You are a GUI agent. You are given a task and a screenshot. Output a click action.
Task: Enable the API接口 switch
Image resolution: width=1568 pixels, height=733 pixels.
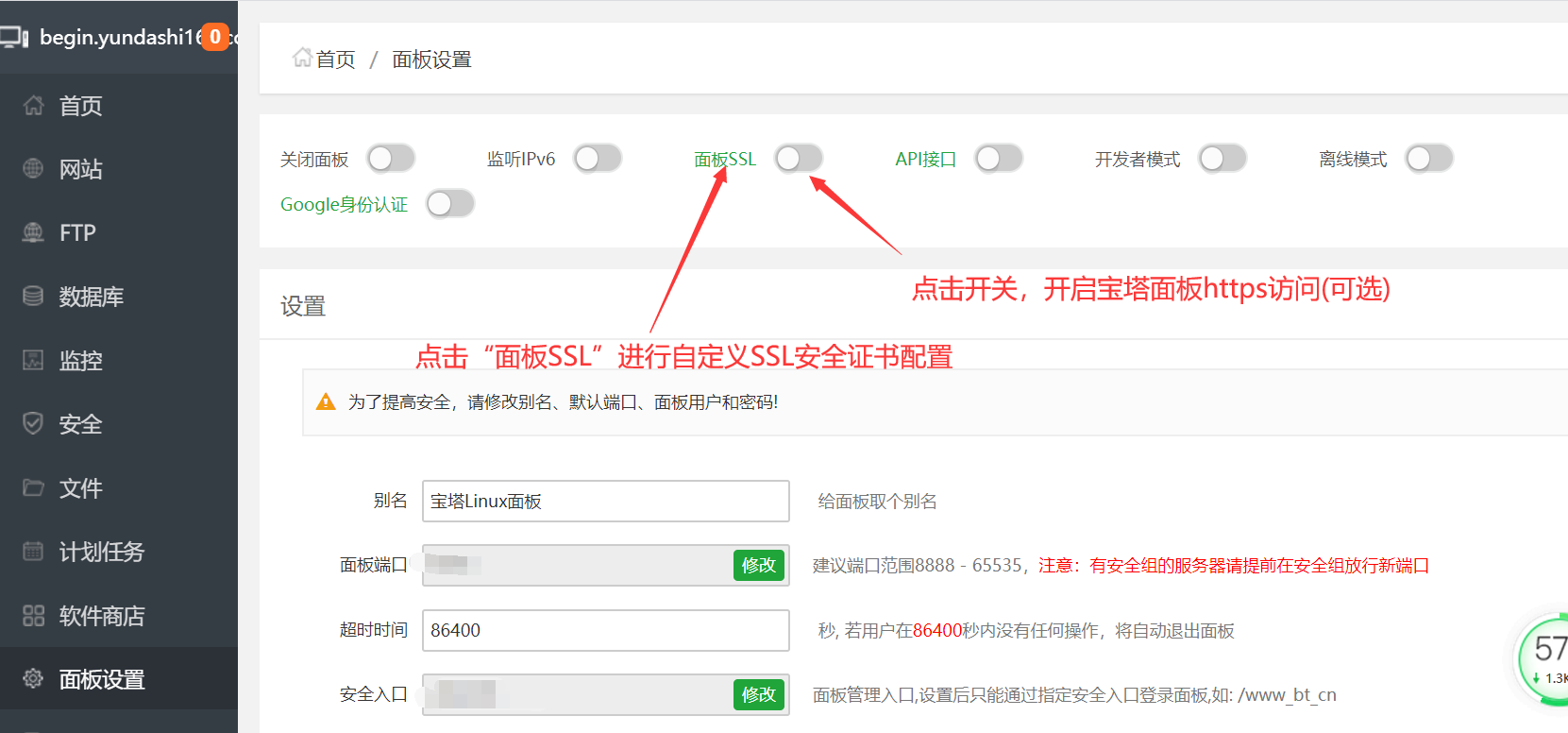[x=1000, y=158]
